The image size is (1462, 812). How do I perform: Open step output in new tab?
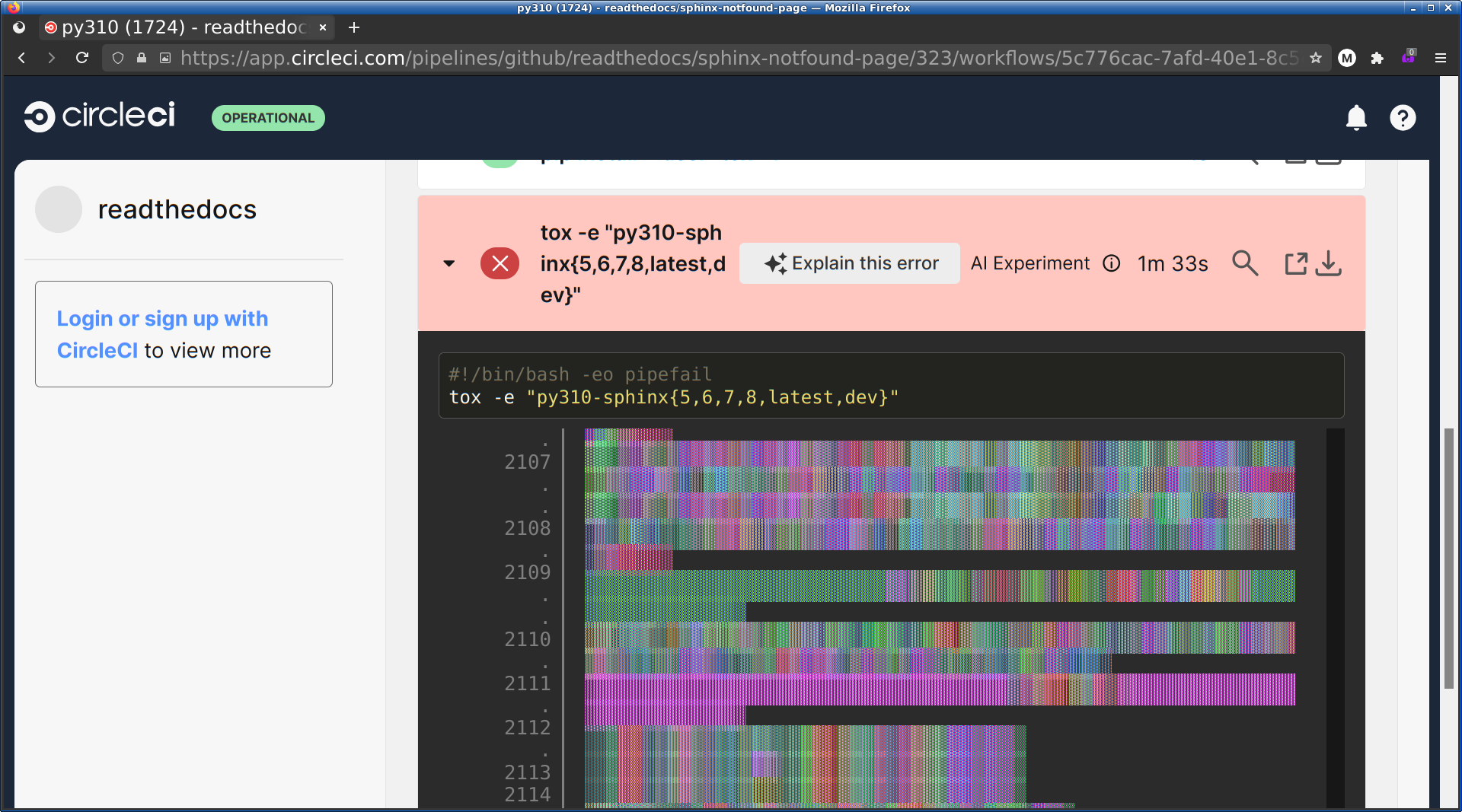(1295, 263)
